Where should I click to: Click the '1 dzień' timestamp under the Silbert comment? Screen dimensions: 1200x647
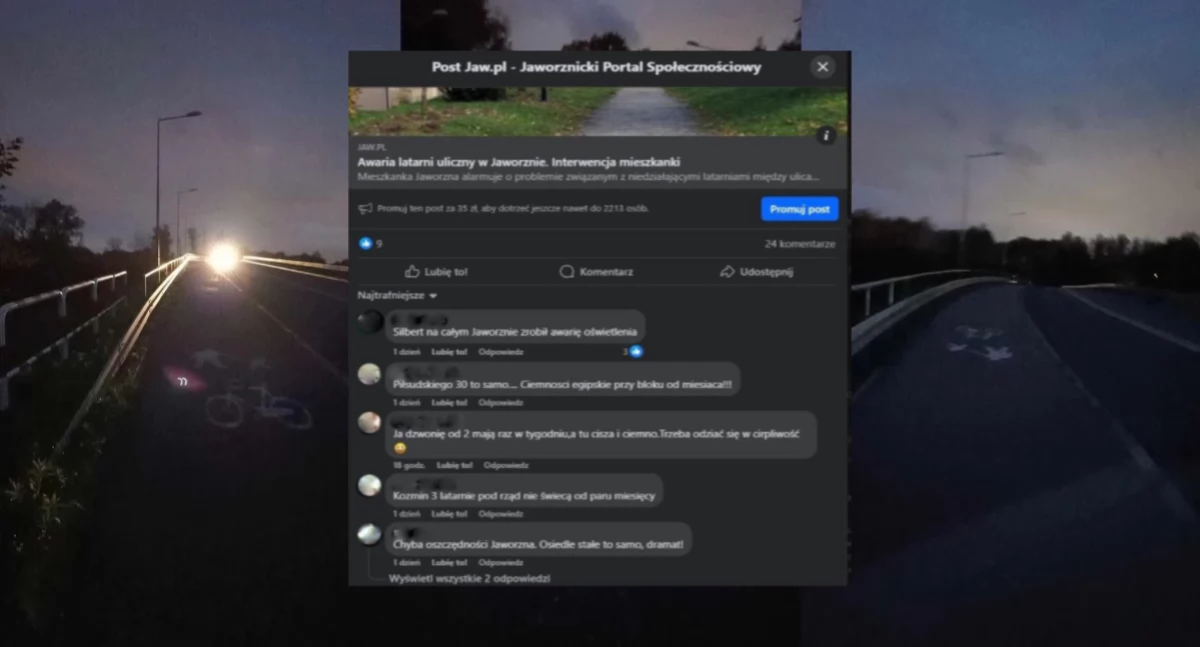point(406,352)
